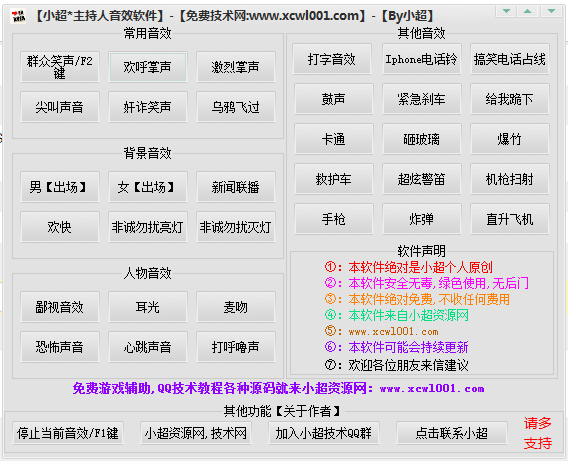Play the 奸诈笑声 laugh effect
Screen dimensions: 568x461
[148, 107]
